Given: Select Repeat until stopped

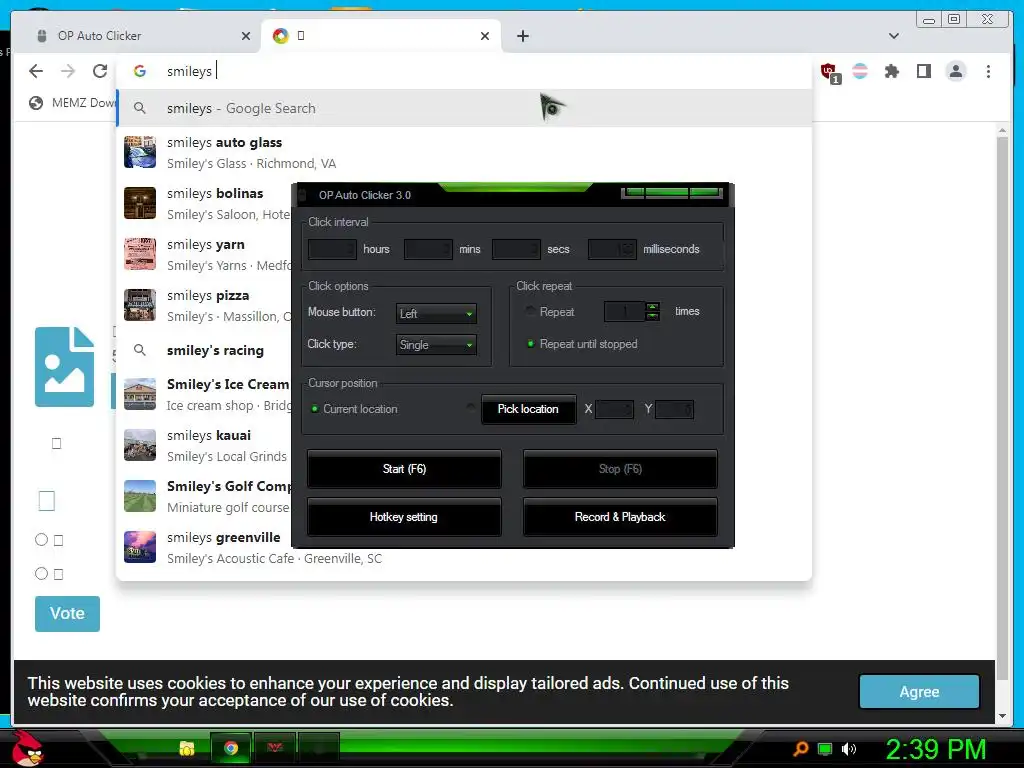Looking at the screenshot, I should [530, 344].
